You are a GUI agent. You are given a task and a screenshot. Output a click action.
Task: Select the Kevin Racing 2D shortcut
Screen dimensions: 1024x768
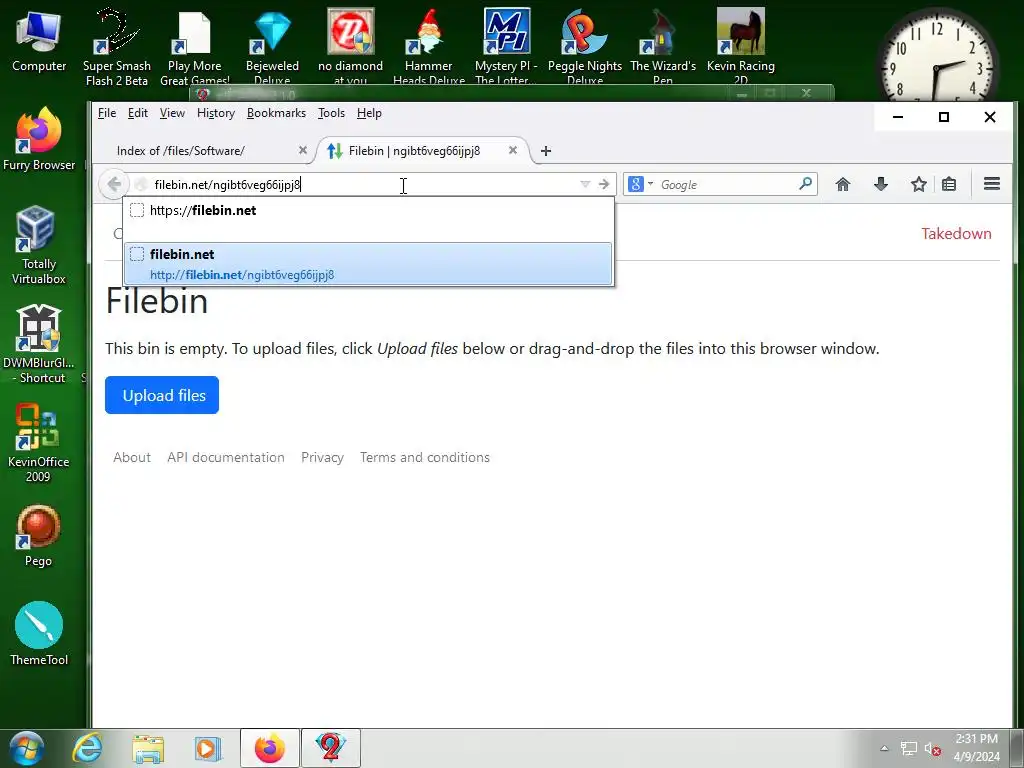[741, 46]
